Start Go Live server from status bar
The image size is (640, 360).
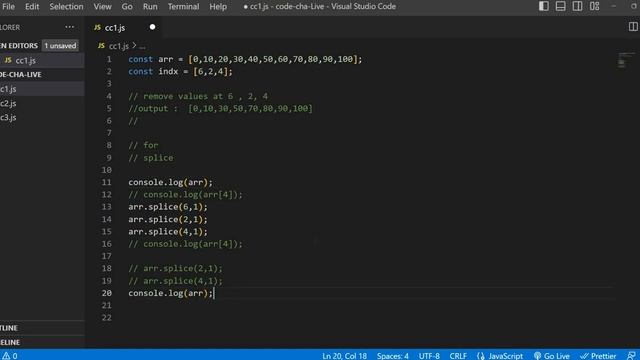click(552, 356)
